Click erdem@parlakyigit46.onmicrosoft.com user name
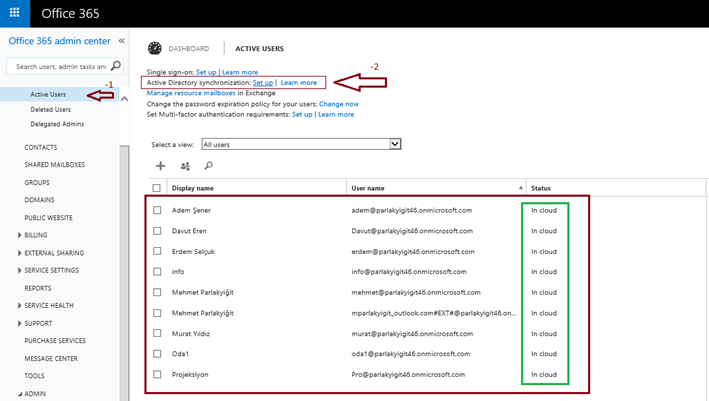Image resolution: width=709 pixels, height=401 pixels. (x=413, y=251)
